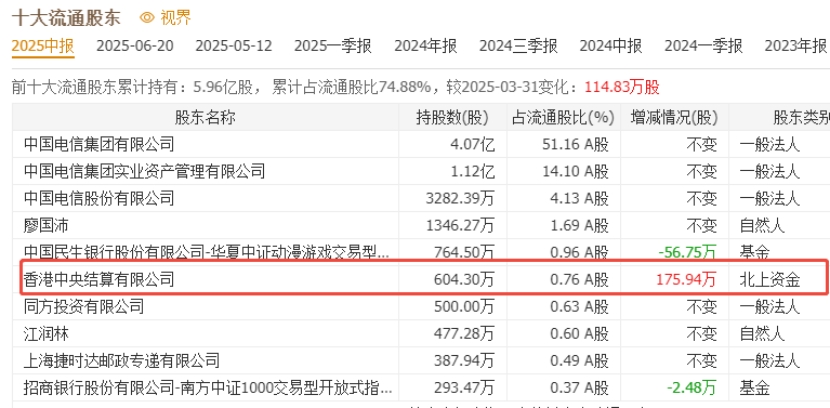Screen dimensions: 830x408
Task: Switch to the 2025-06-20 tab
Action: (134, 46)
